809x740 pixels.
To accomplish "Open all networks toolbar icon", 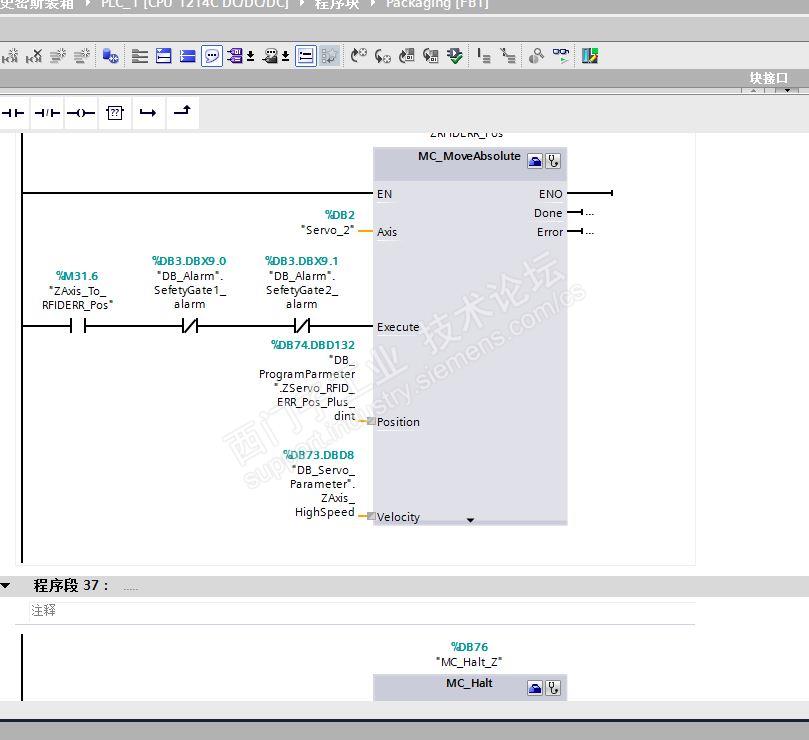I will [139, 55].
